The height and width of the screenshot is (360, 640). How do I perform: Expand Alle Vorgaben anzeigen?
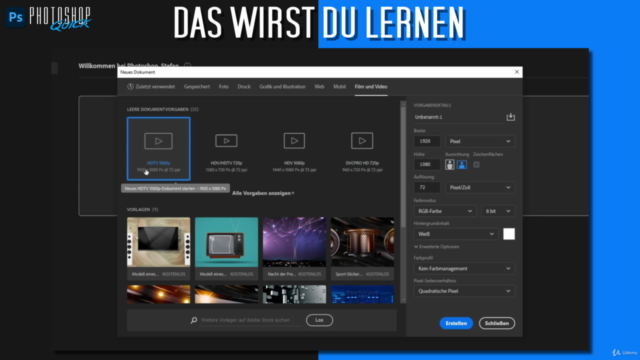pyautogui.click(x=263, y=193)
